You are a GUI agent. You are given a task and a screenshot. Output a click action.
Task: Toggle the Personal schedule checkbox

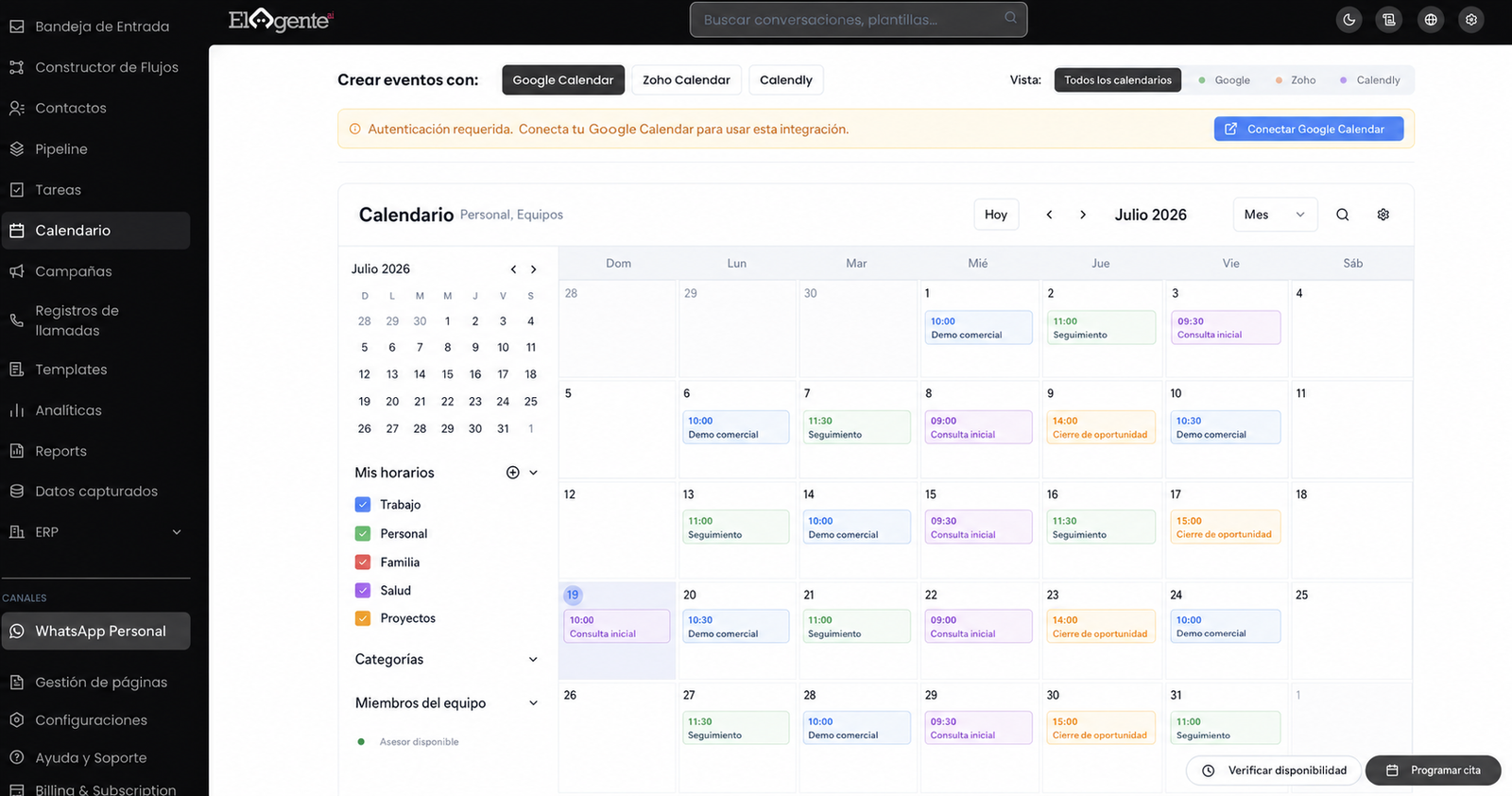click(x=363, y=534)
